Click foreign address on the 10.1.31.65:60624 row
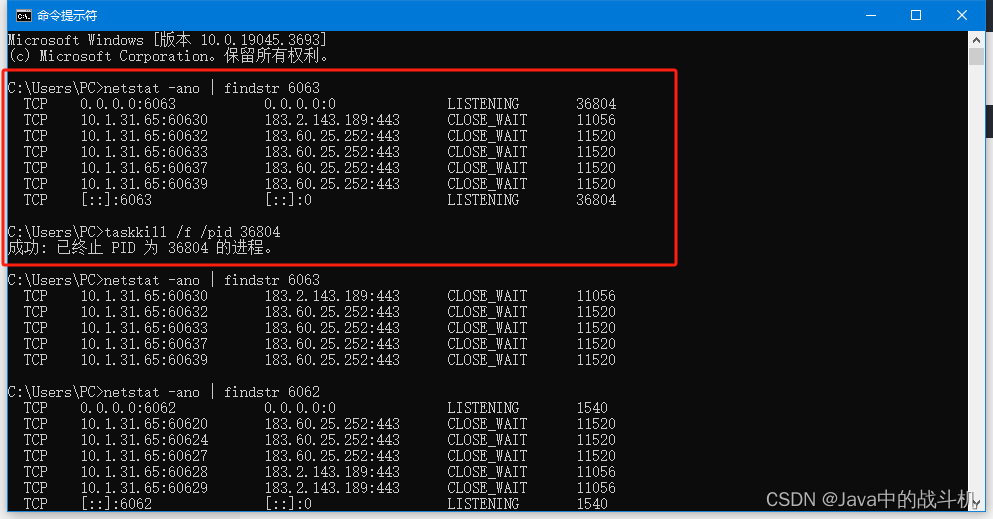993x519 pixels. click(332, 440)
